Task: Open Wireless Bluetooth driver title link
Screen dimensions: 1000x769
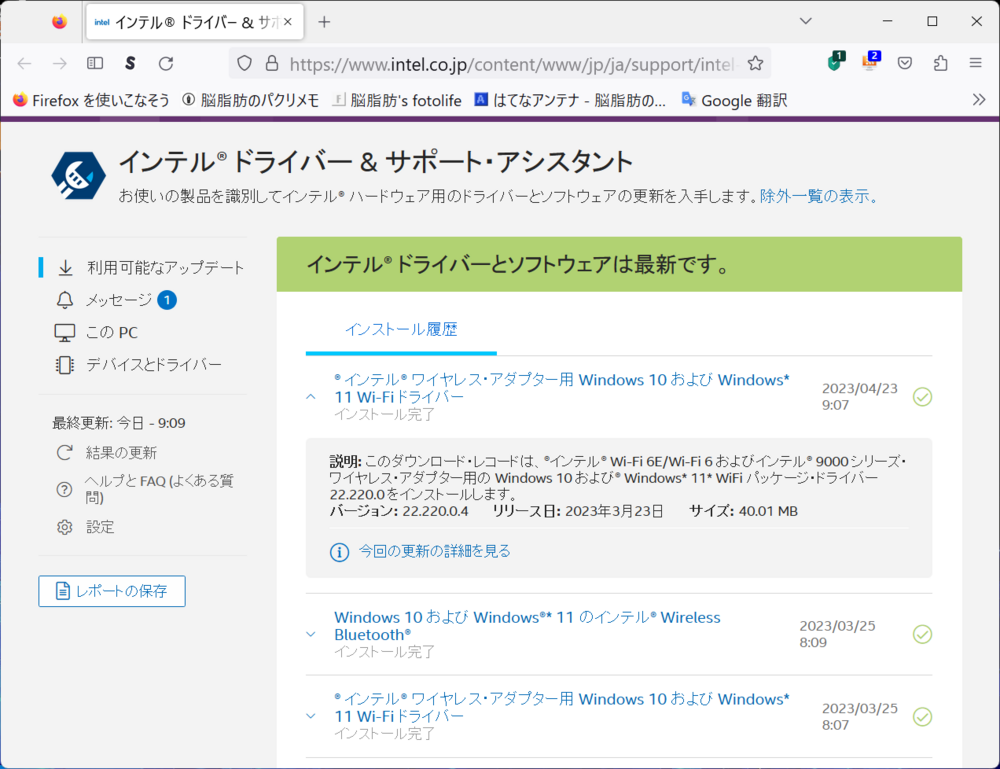Action: coord(527,626)
